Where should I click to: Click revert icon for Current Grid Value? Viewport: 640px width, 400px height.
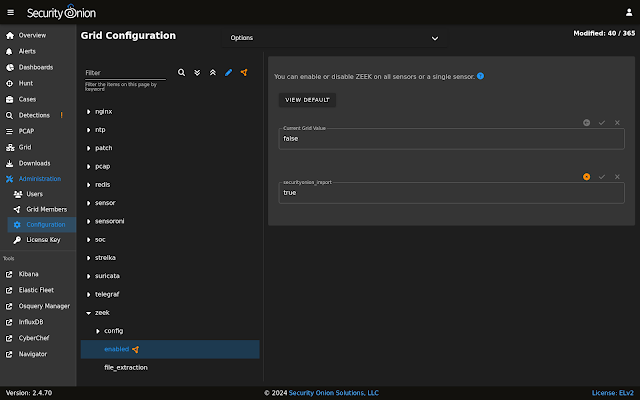click(x=586, y=122)
